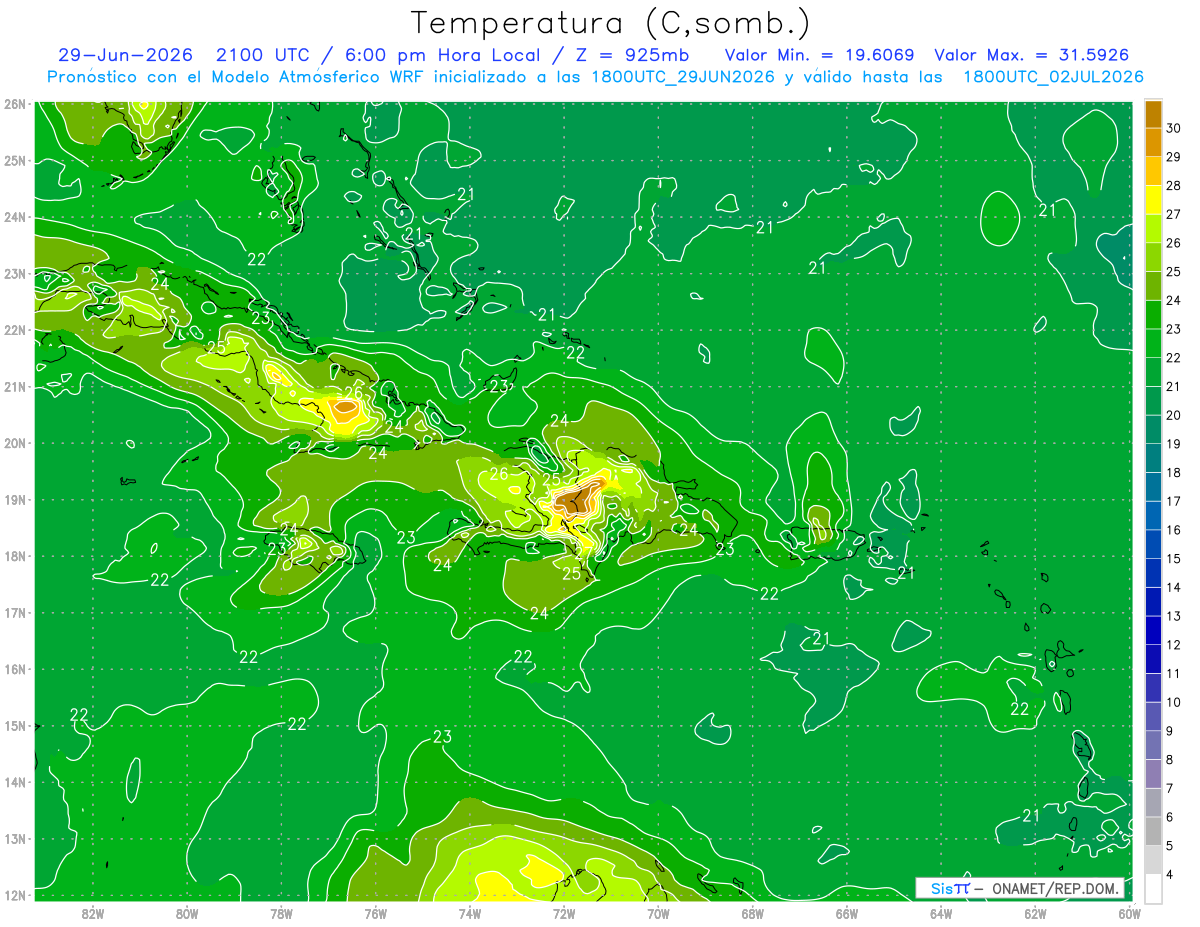Click the 'ONAMET/REP.DOM.' credit label

click(1055, 888)
